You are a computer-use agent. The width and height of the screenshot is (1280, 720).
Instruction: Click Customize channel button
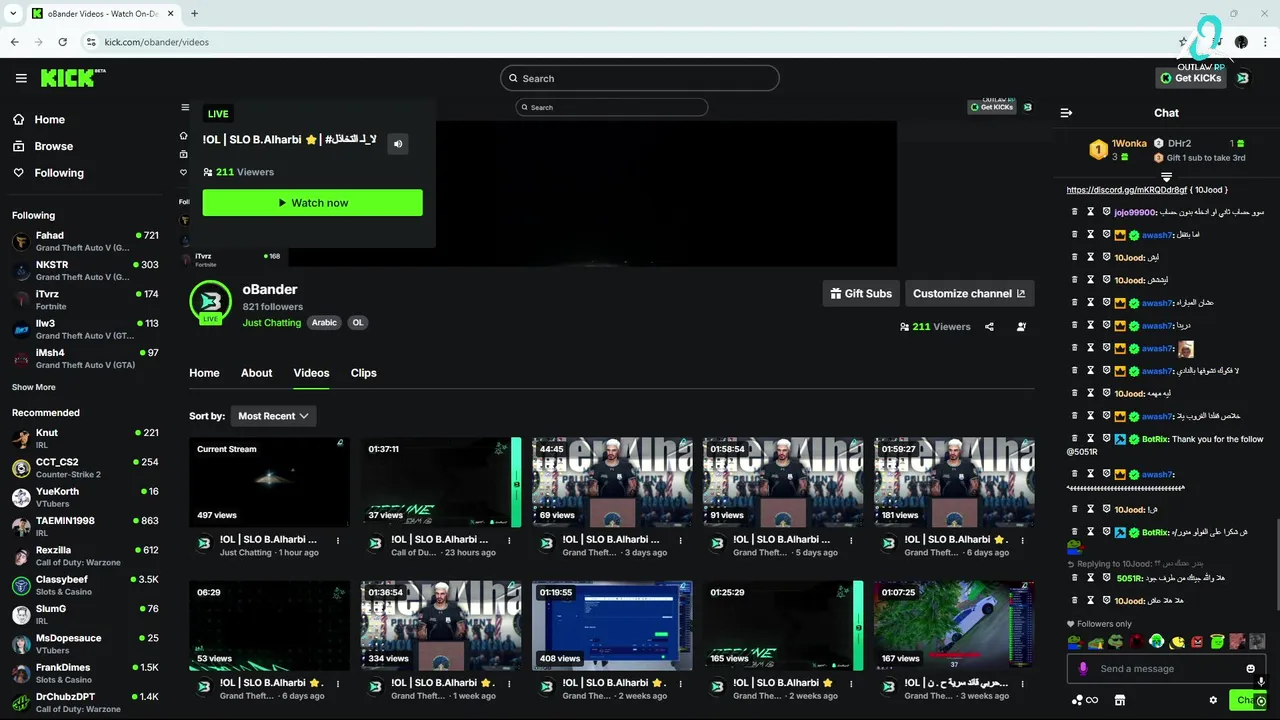pyautogui.click(x=969, y=293)
